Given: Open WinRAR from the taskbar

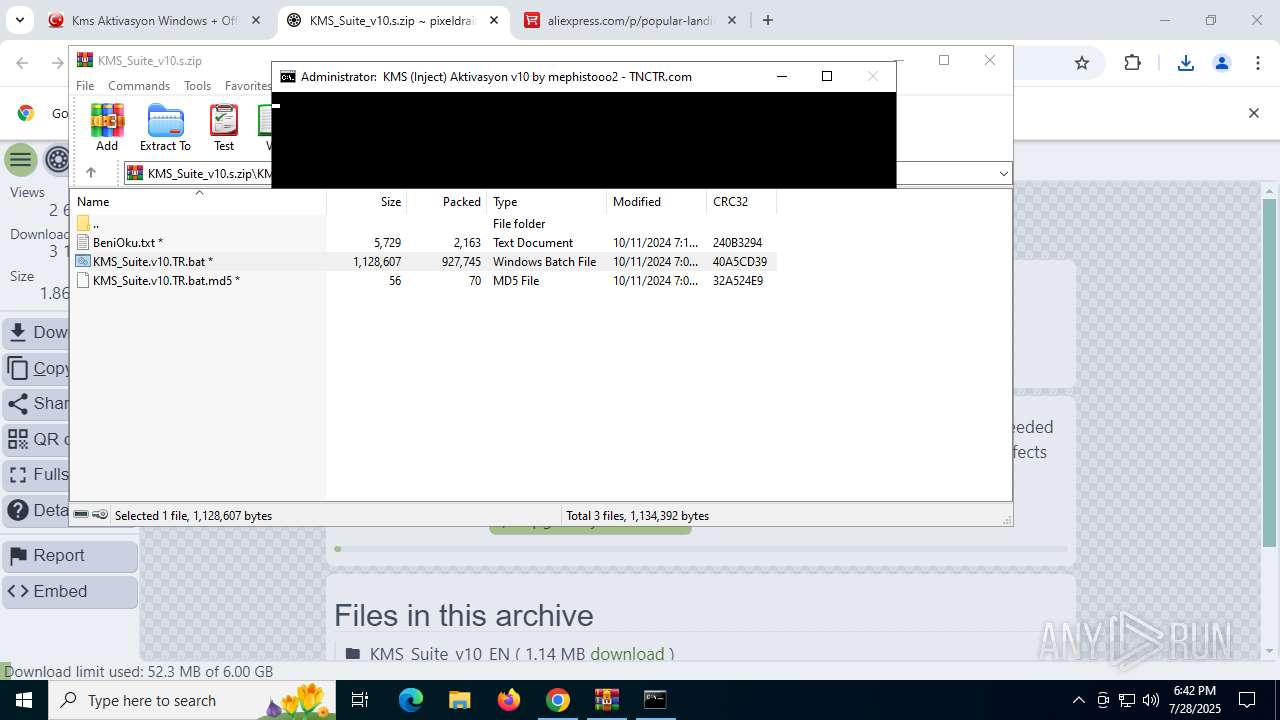Looking at the screenshot, I should (607, 700).
